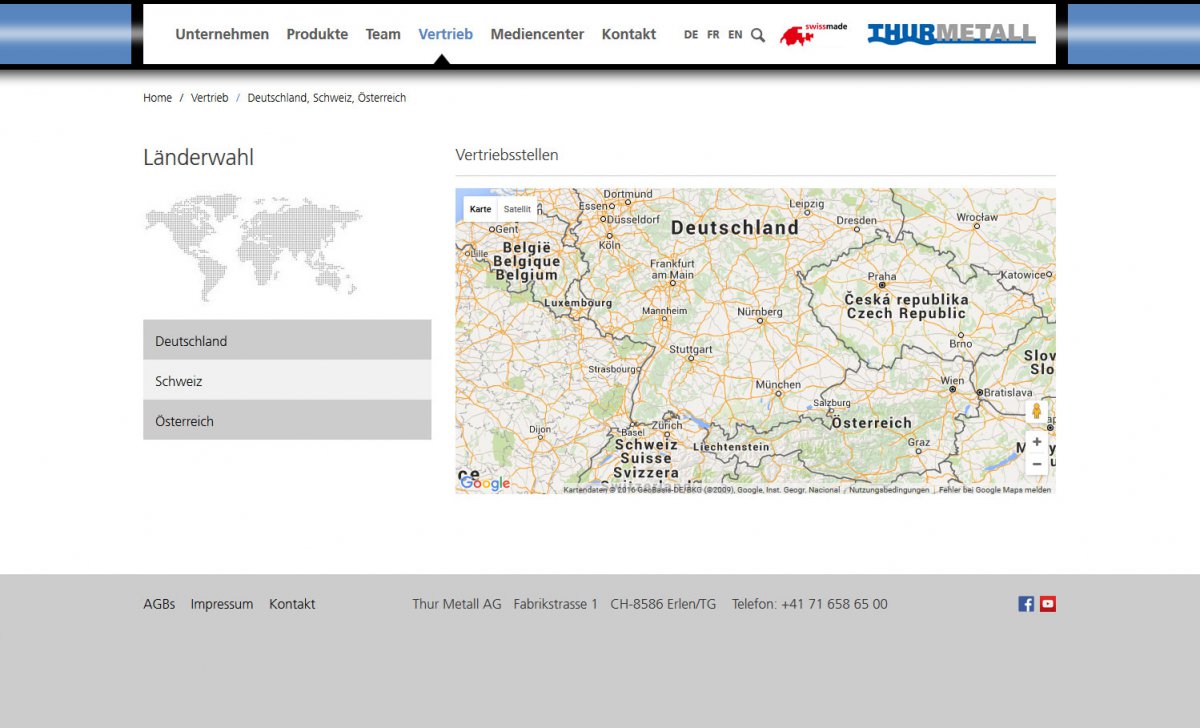Switch map to Satellit view
The height and width of the screenshot is (728, 1200).
click(517, 209)
